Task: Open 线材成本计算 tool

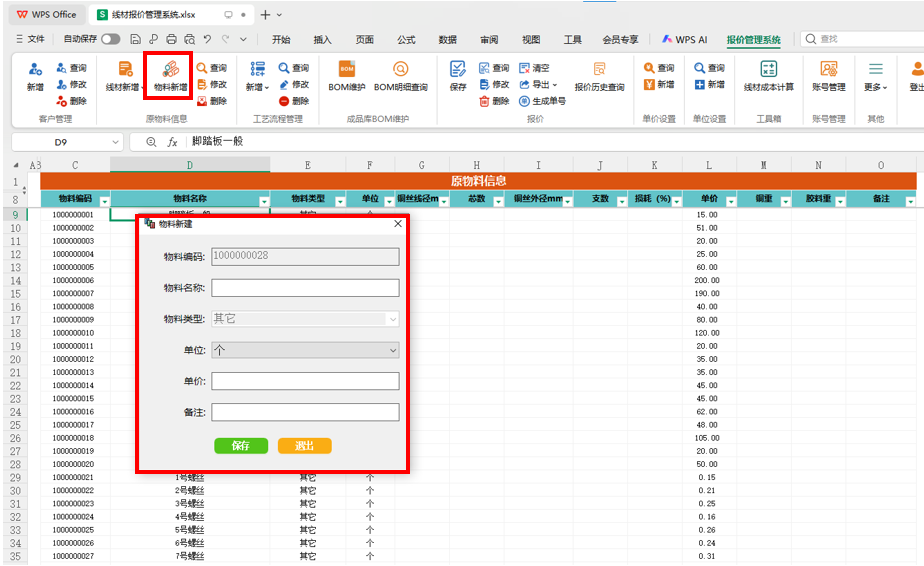Action: 768,76
